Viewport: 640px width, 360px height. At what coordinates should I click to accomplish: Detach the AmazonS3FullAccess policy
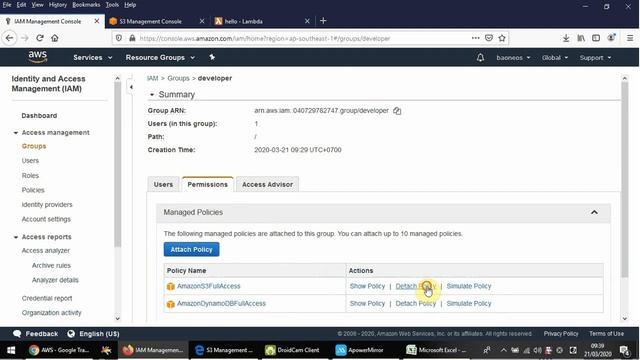(x=416, y=286)
